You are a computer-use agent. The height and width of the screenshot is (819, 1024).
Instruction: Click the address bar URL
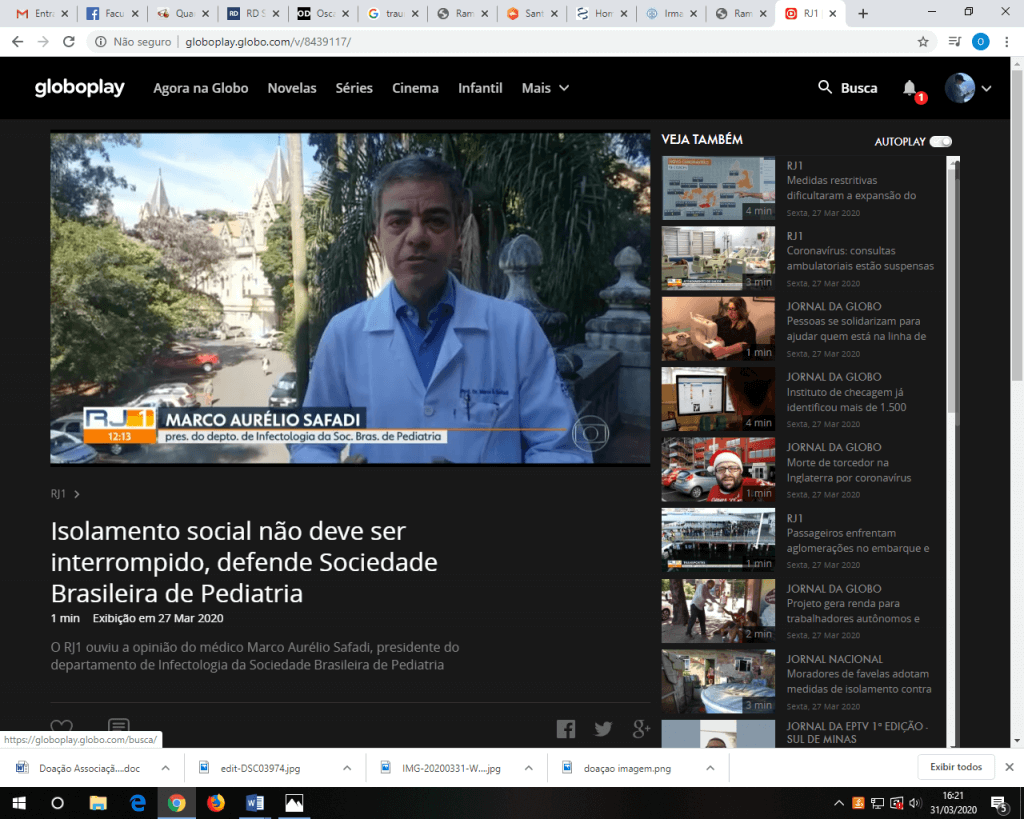[x=268, y=42]
